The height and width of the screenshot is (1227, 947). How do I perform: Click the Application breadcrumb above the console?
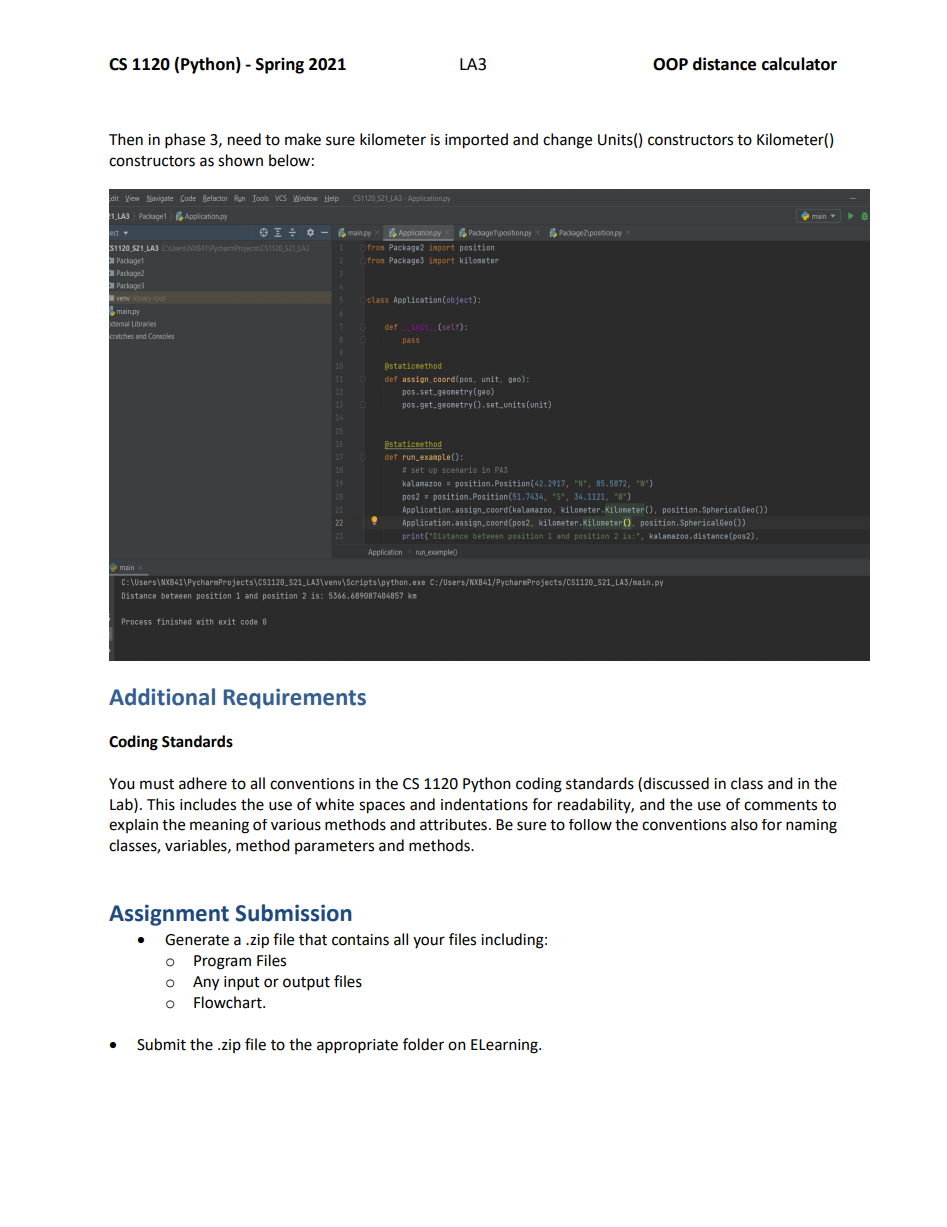pos(384,552)
